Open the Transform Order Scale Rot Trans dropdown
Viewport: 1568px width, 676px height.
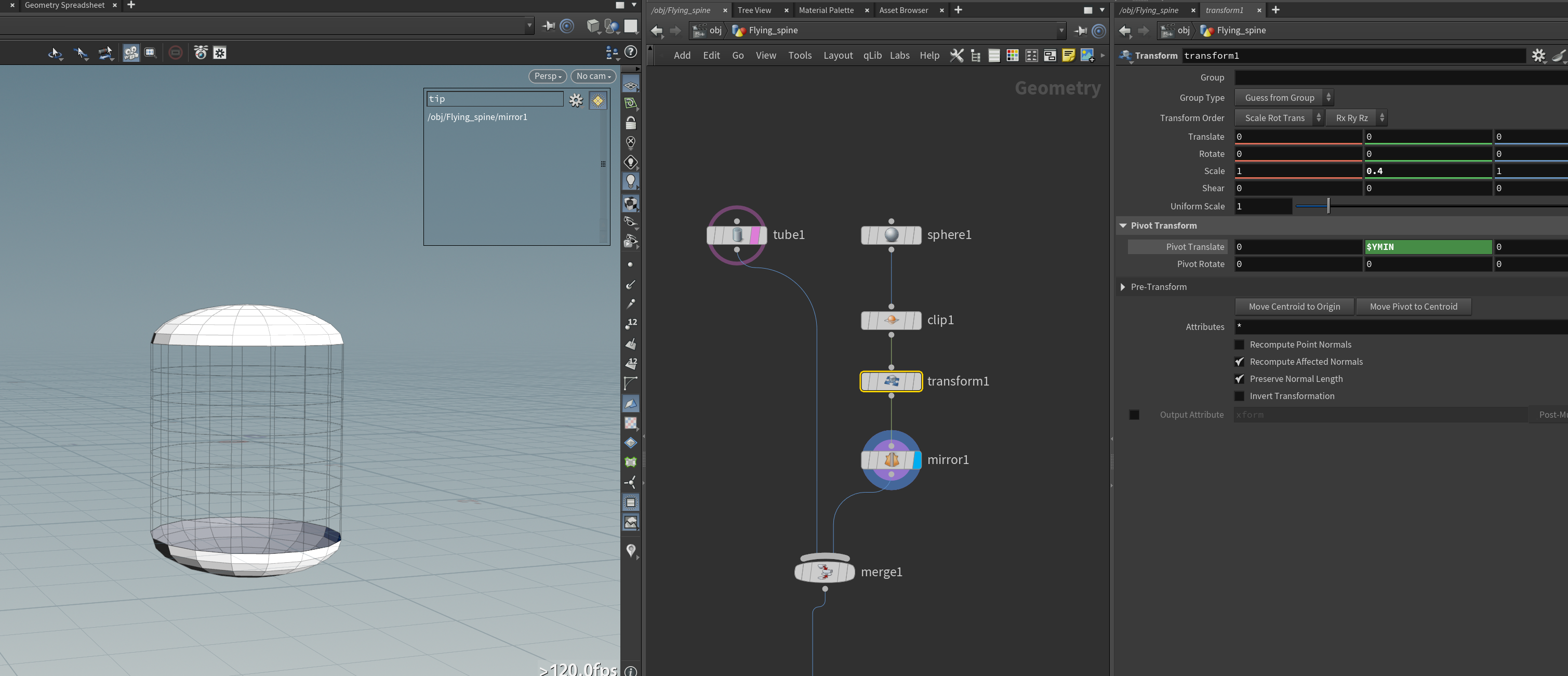(1279, 118)
